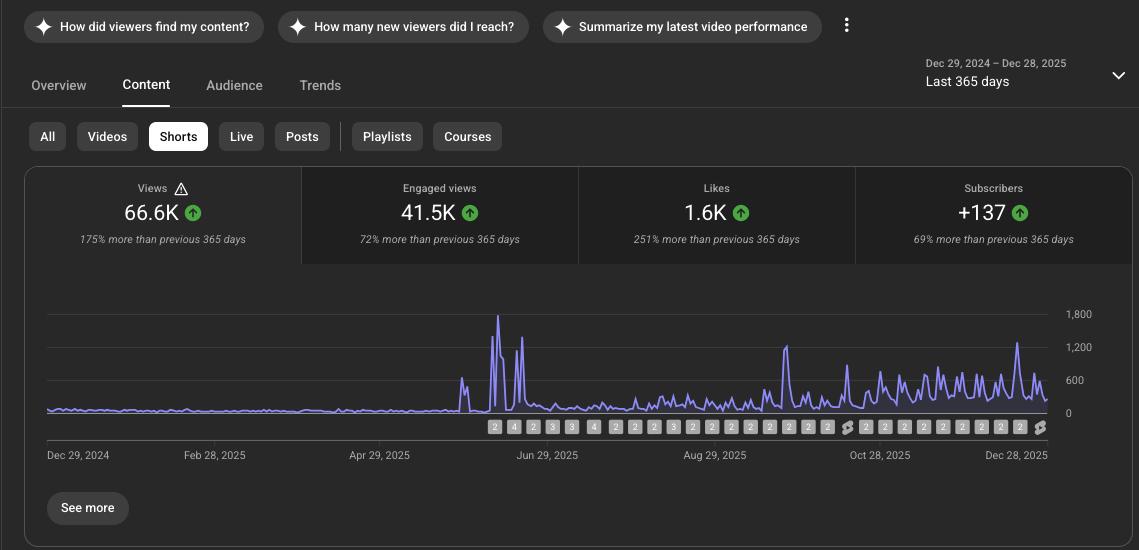Select the Subscribers metric card
1139x550 pixels.
[993, 214]
